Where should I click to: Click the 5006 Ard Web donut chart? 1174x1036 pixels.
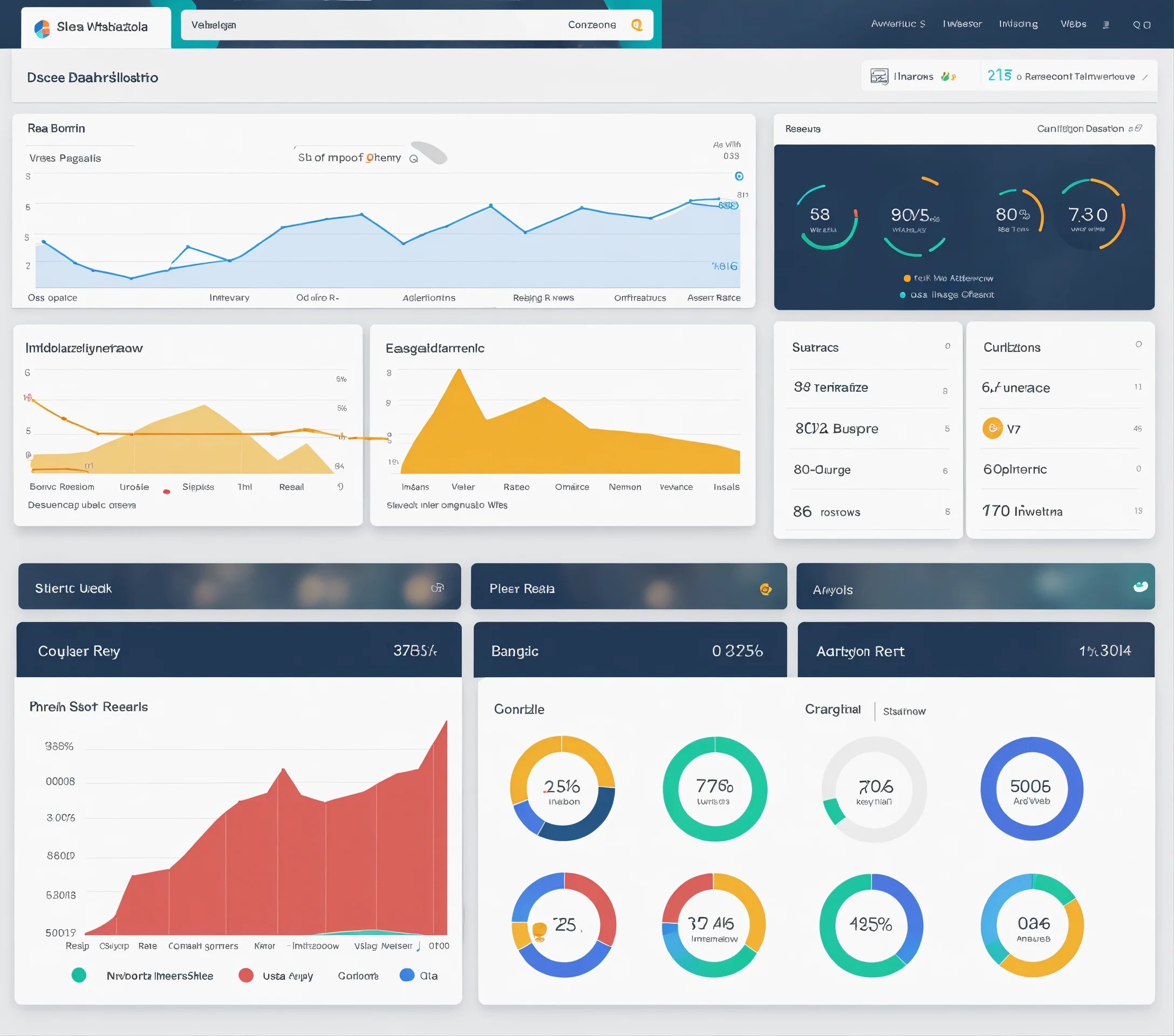coord(1032,789)
